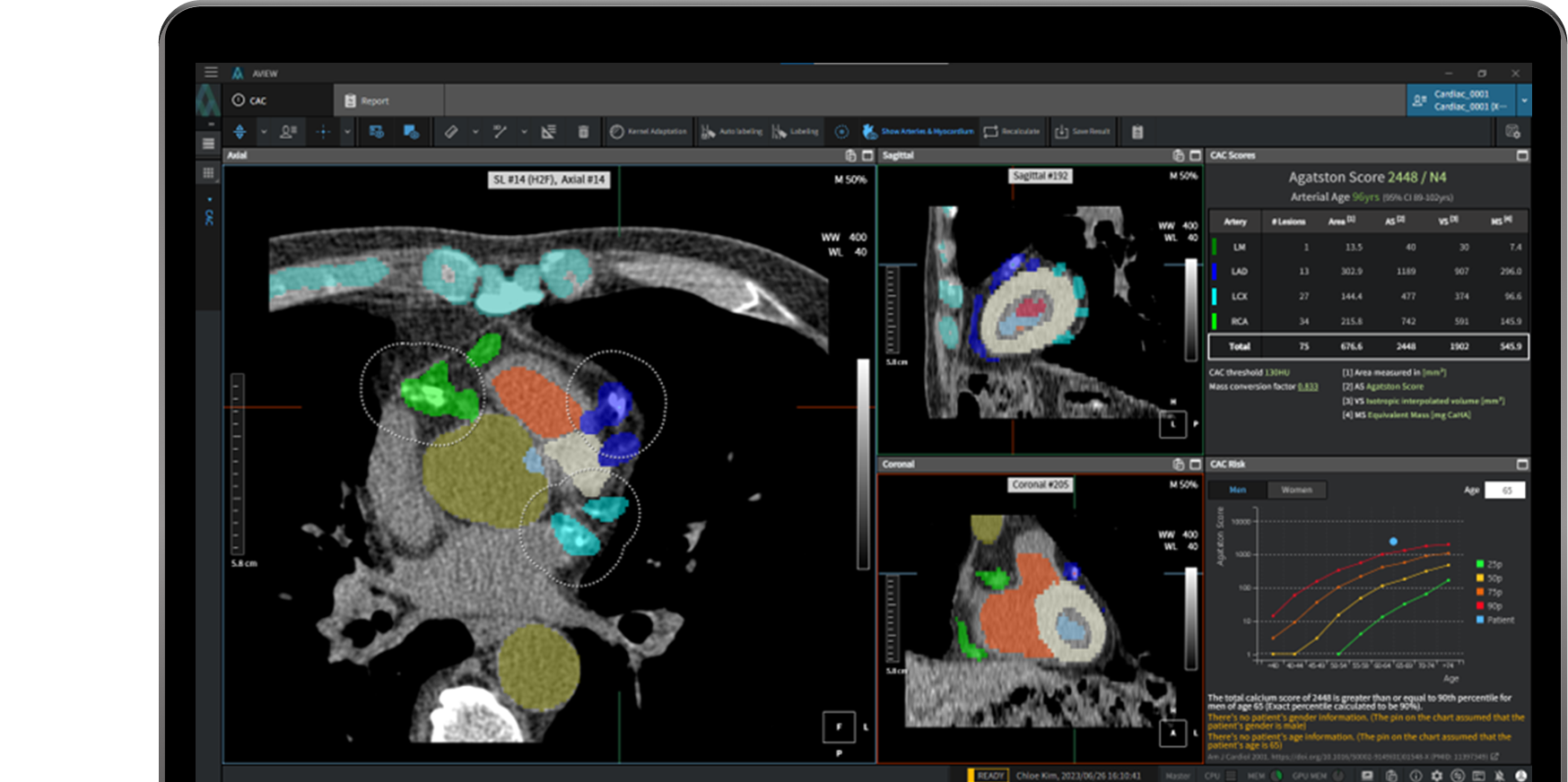Click the list layout icon in left sidebar

click(208, 143)
